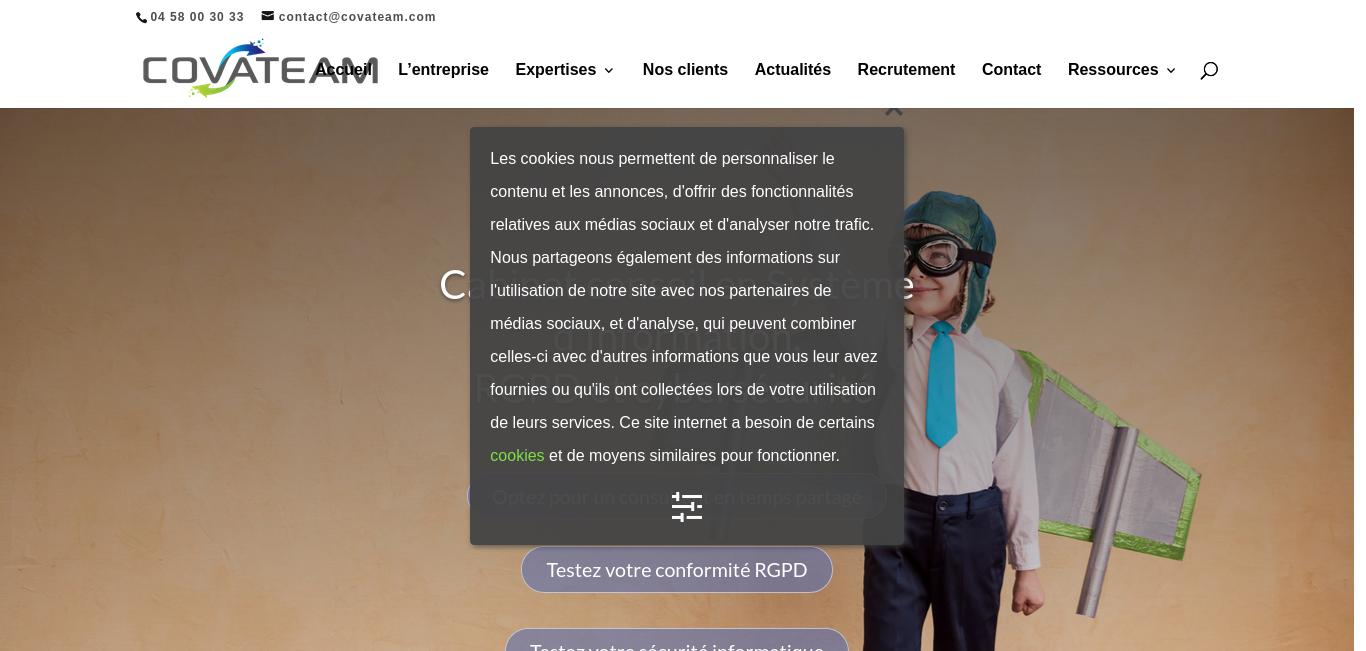This screenshot has width=1366, height=651.
Task: Navigate to Actualités
Action: (x=793, y=70)
